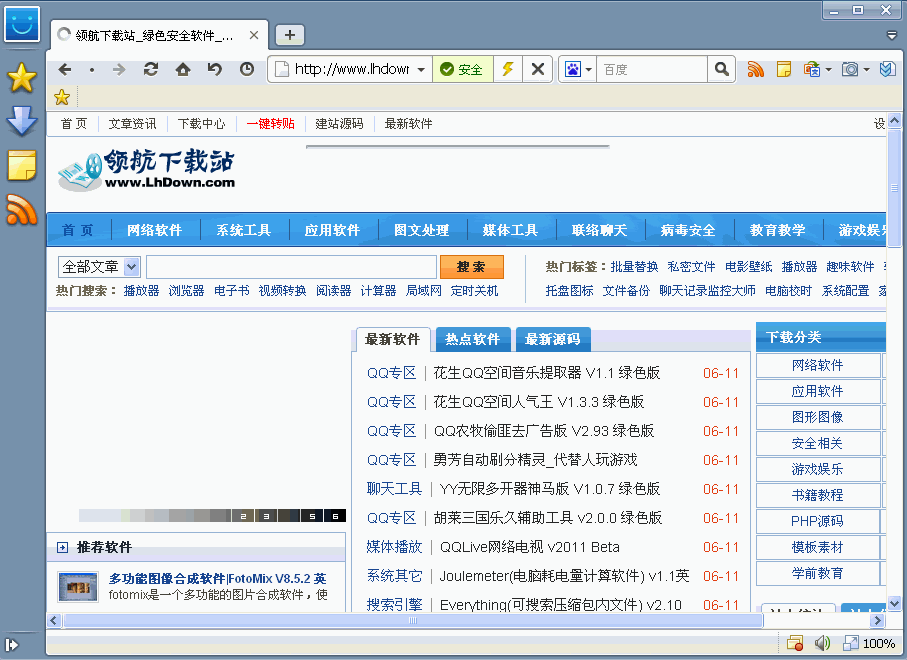Open the address bar URL dropdown arrow
The width and height of the screenshot is (907, 660).
coord(421,69)
